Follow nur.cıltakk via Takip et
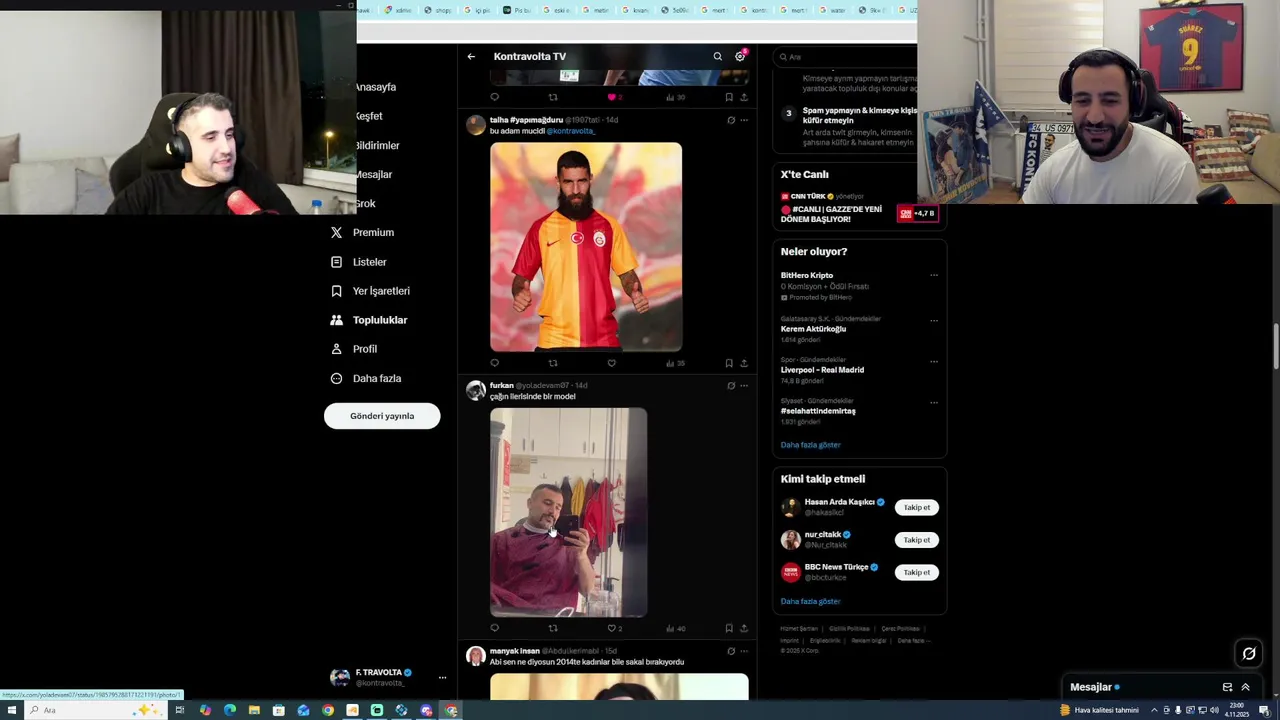Screen dimensions: 1280x720 tap(917, 540)
